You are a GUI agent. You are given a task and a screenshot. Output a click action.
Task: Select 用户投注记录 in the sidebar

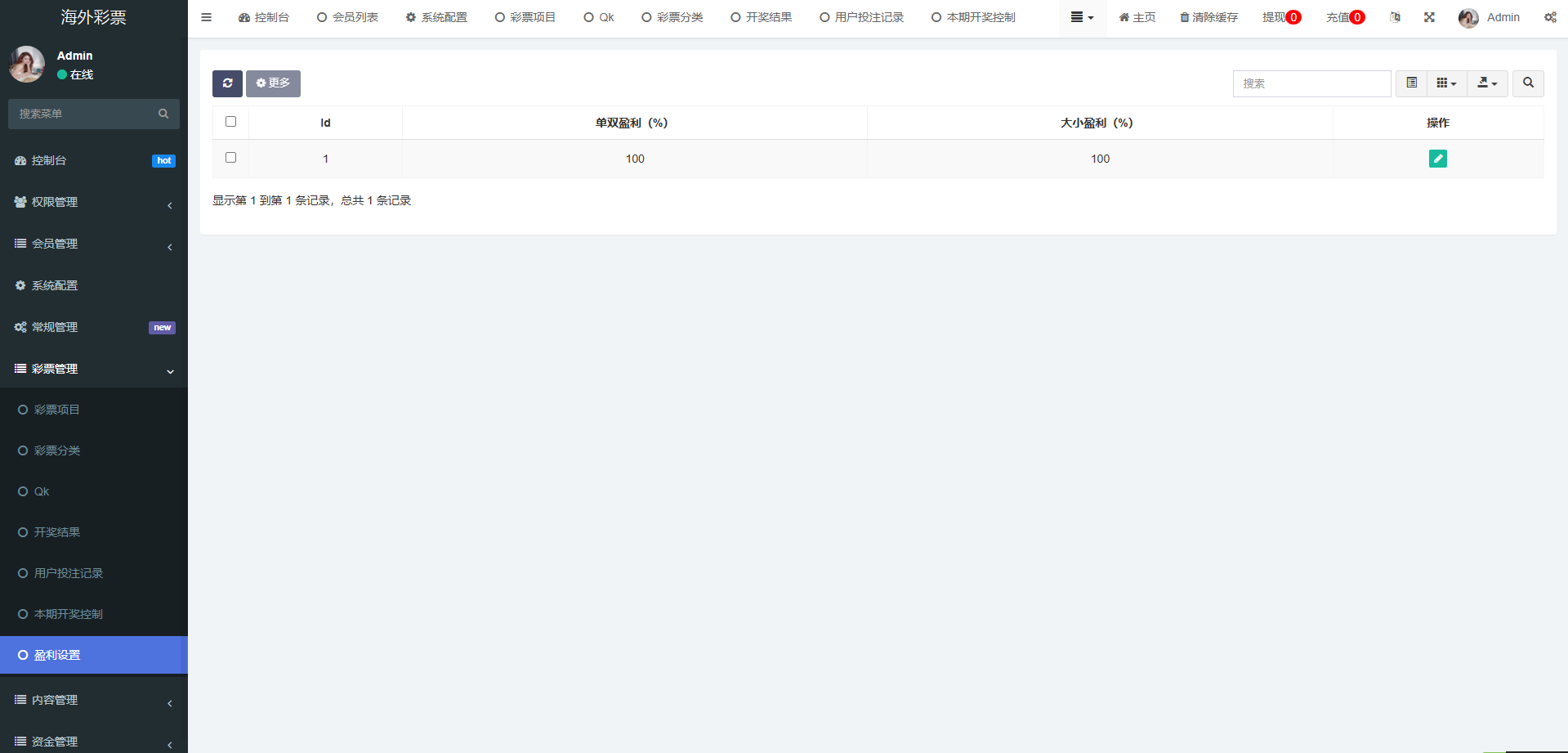pos(69,573)
